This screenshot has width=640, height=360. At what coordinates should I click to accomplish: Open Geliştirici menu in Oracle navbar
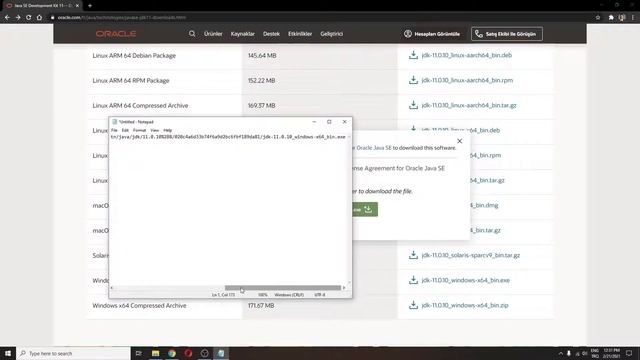point(331,34)
